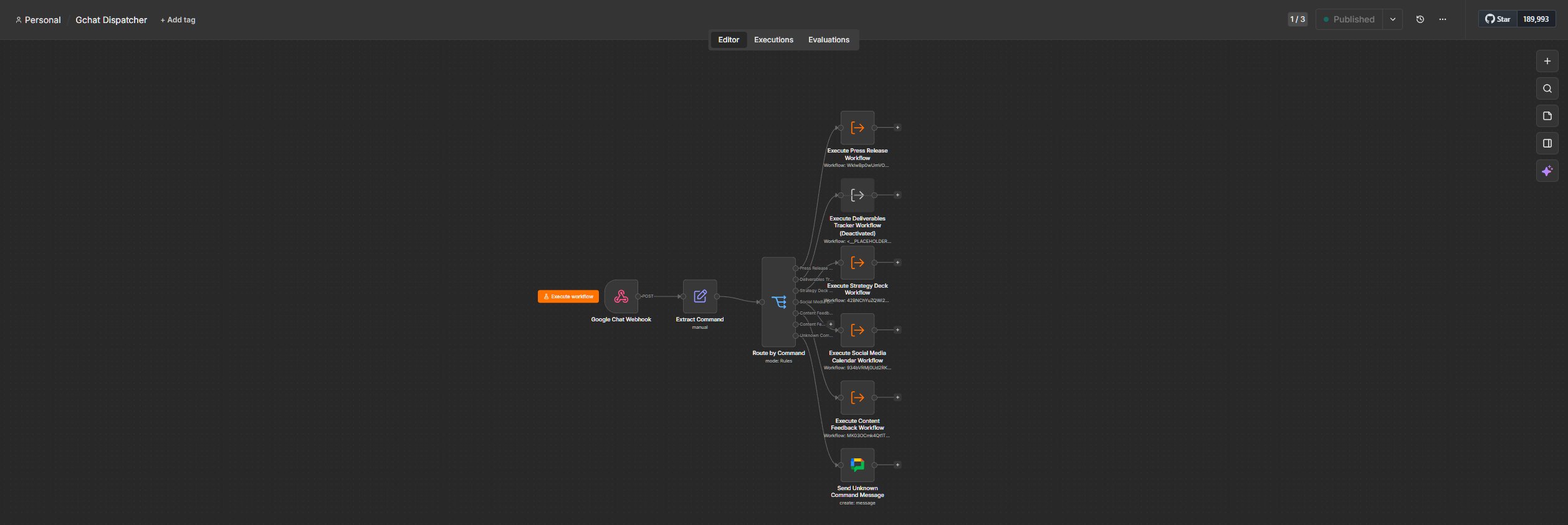Add node after Social Media Calendar Workflow

click(x=897, y=330)
